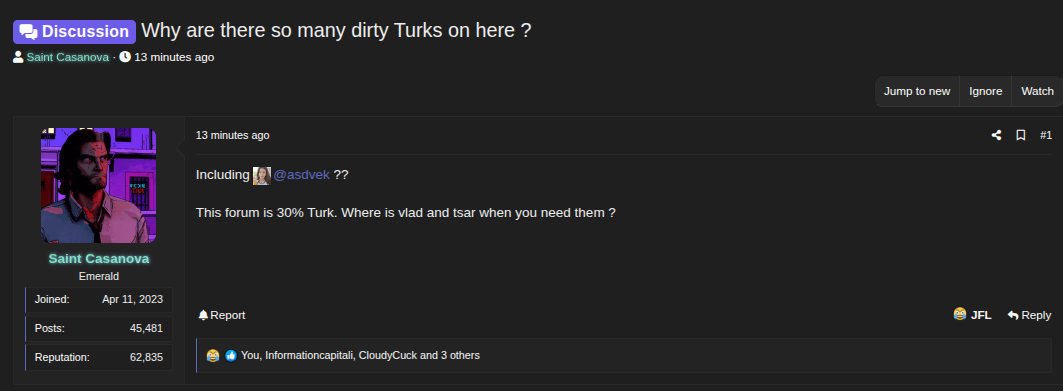Screen dimensions: 1063x391
Task: Open the Discussion prefix label
Action: click(75, 31)
